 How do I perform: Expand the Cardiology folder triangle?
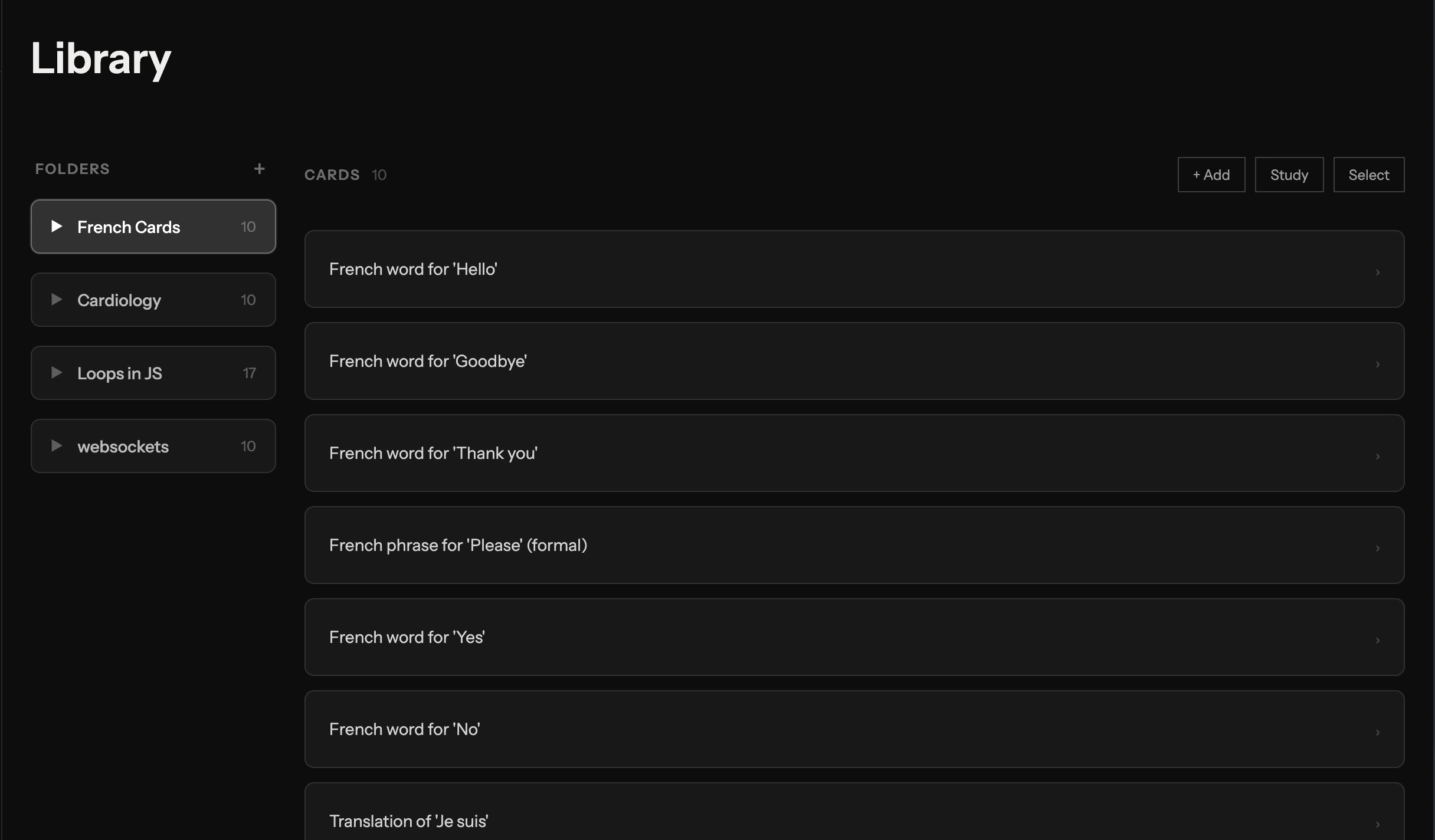(57, 300)
